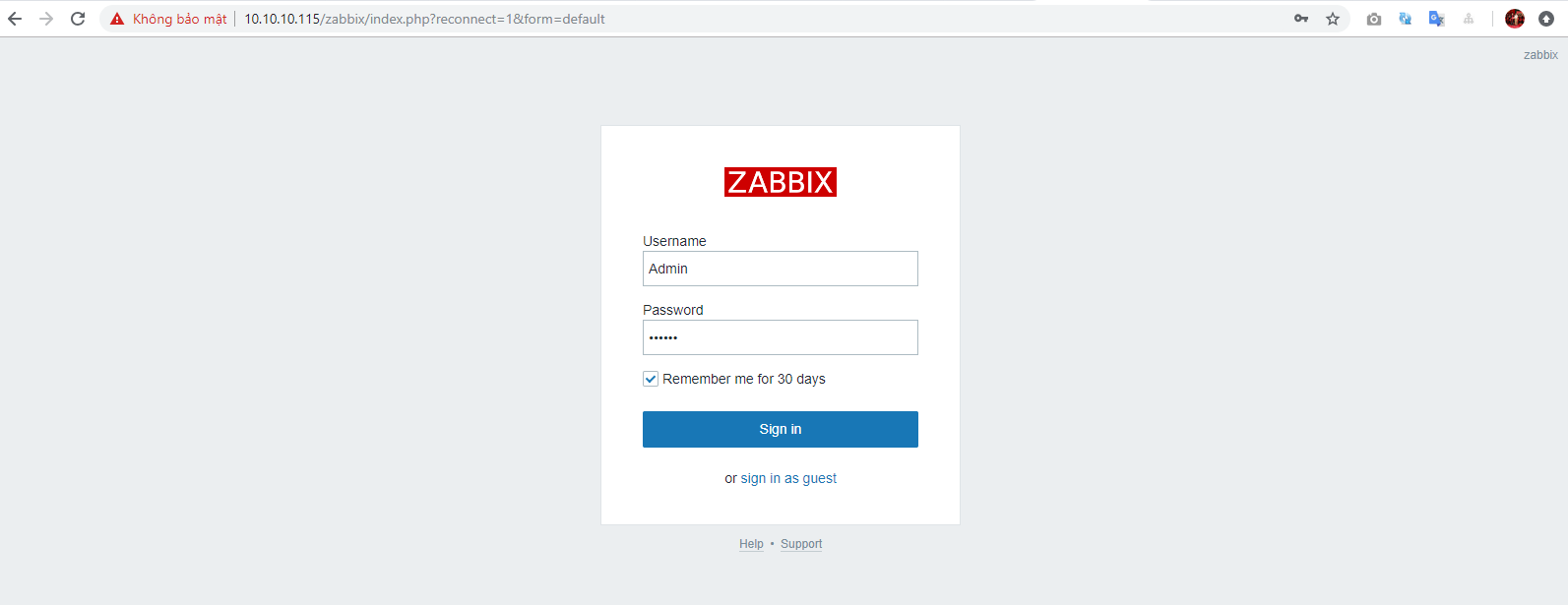
Task: Open the saved password key icon
Action: [x=1301, y=19]
